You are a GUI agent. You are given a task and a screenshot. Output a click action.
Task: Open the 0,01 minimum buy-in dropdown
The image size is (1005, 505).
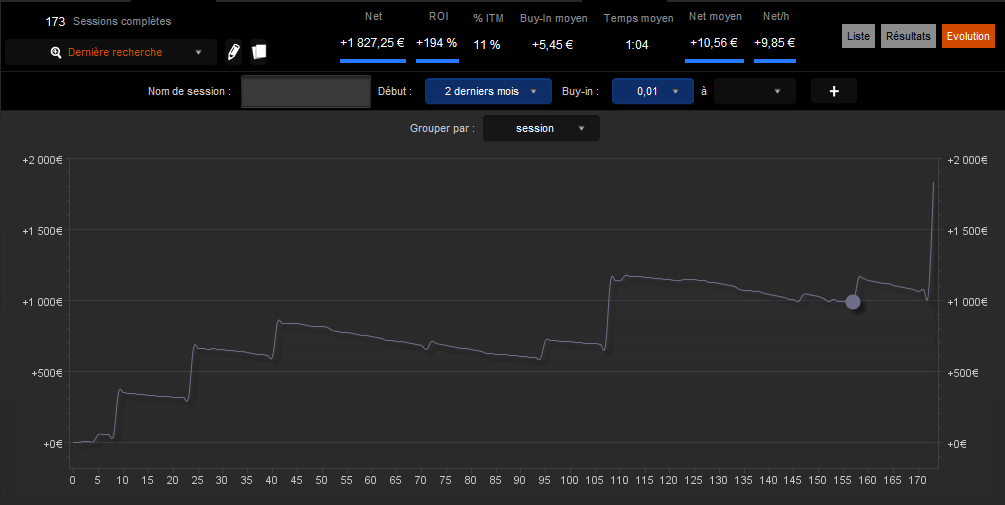coord(652,91)
